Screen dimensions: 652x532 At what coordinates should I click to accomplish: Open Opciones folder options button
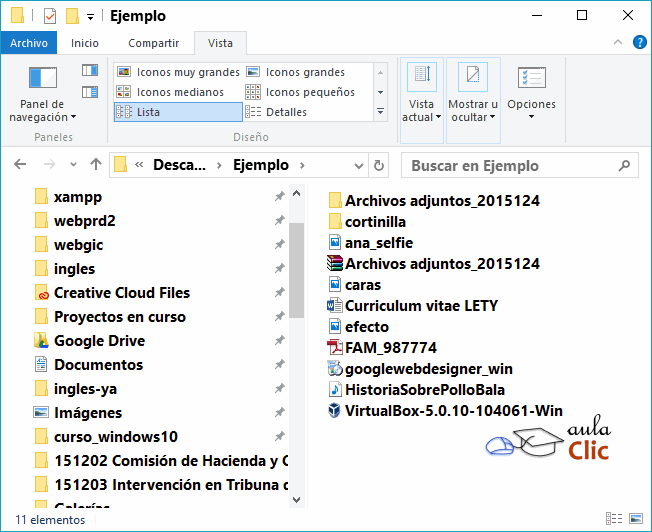tap(531, 93)
